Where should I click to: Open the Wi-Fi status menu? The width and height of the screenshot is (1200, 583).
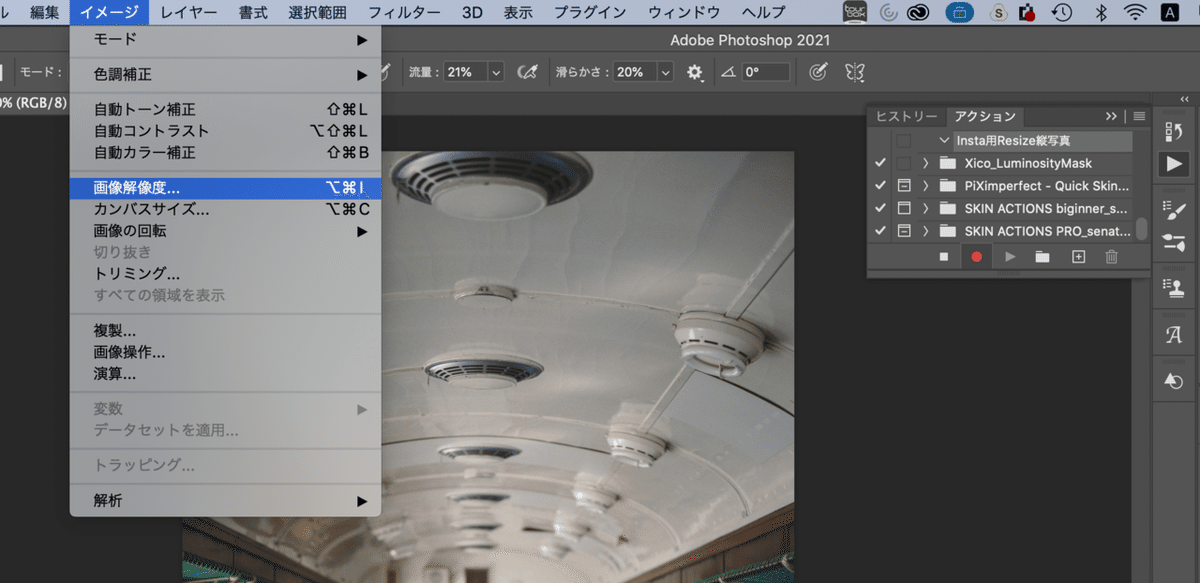click(x=1134, y=13)
